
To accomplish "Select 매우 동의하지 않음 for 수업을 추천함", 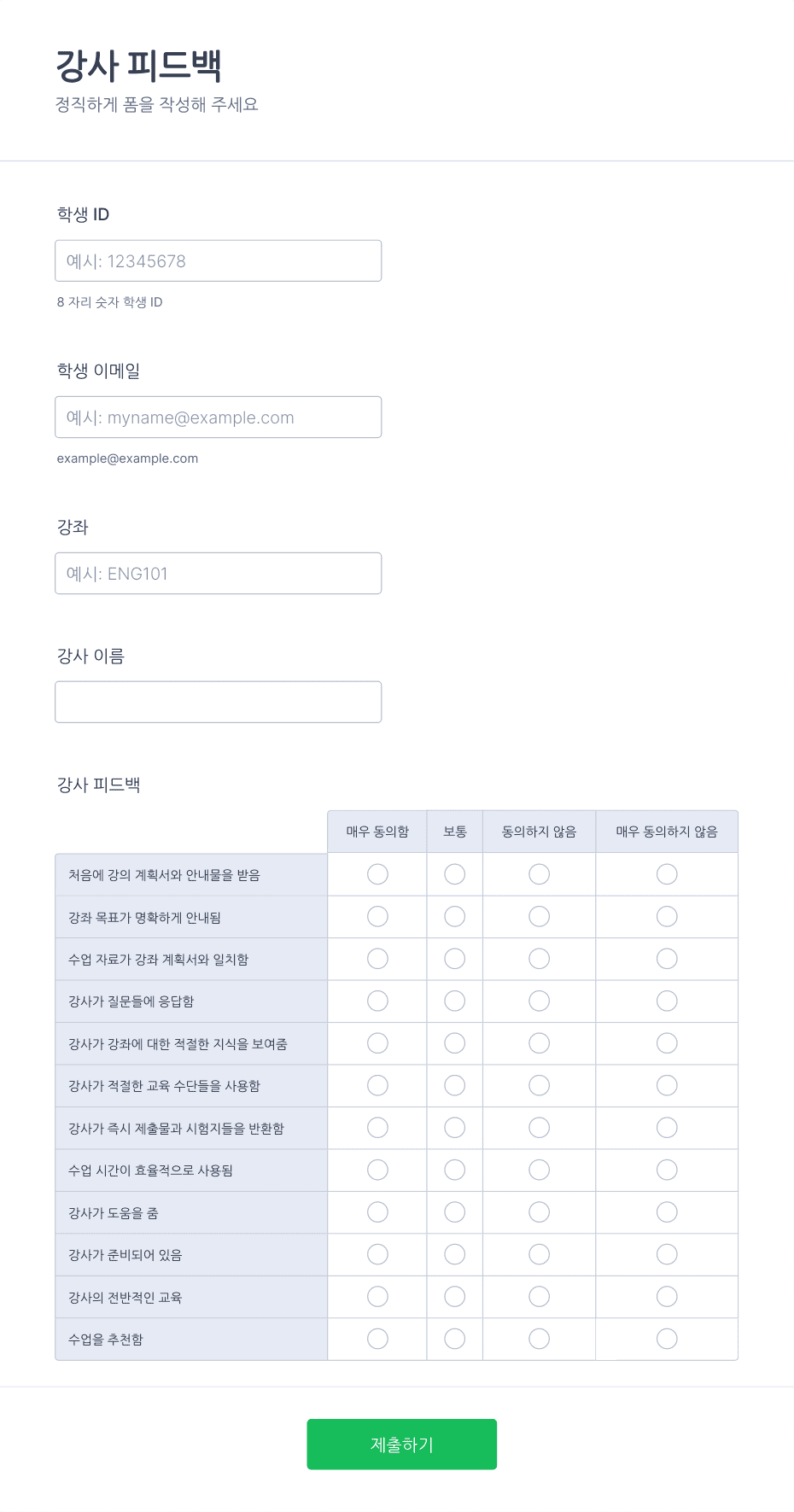I will (667, 1339).
